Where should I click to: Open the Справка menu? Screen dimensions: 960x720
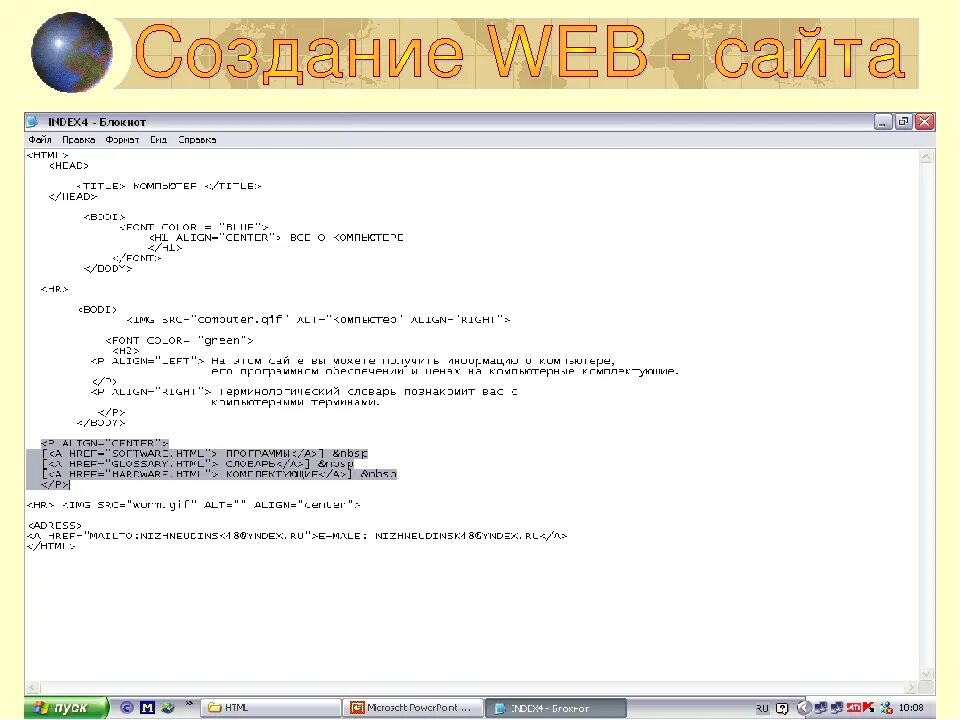click(197, 140)
